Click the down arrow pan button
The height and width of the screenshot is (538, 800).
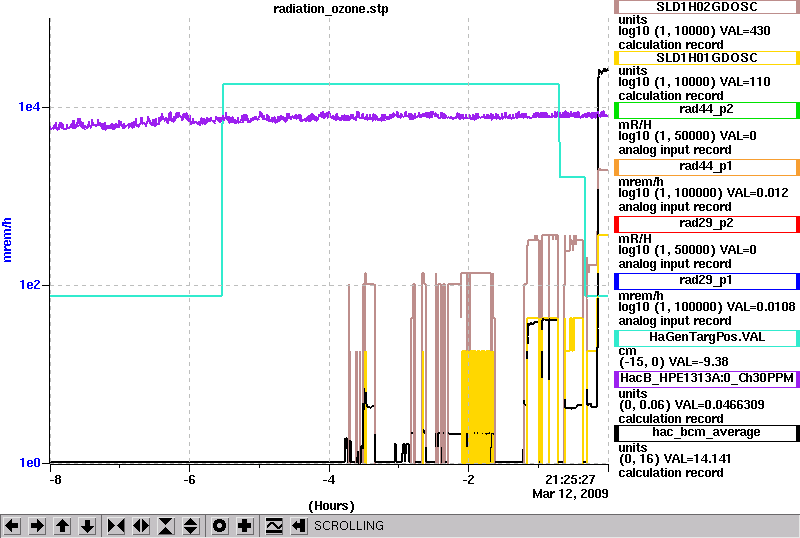pos(88,526)
